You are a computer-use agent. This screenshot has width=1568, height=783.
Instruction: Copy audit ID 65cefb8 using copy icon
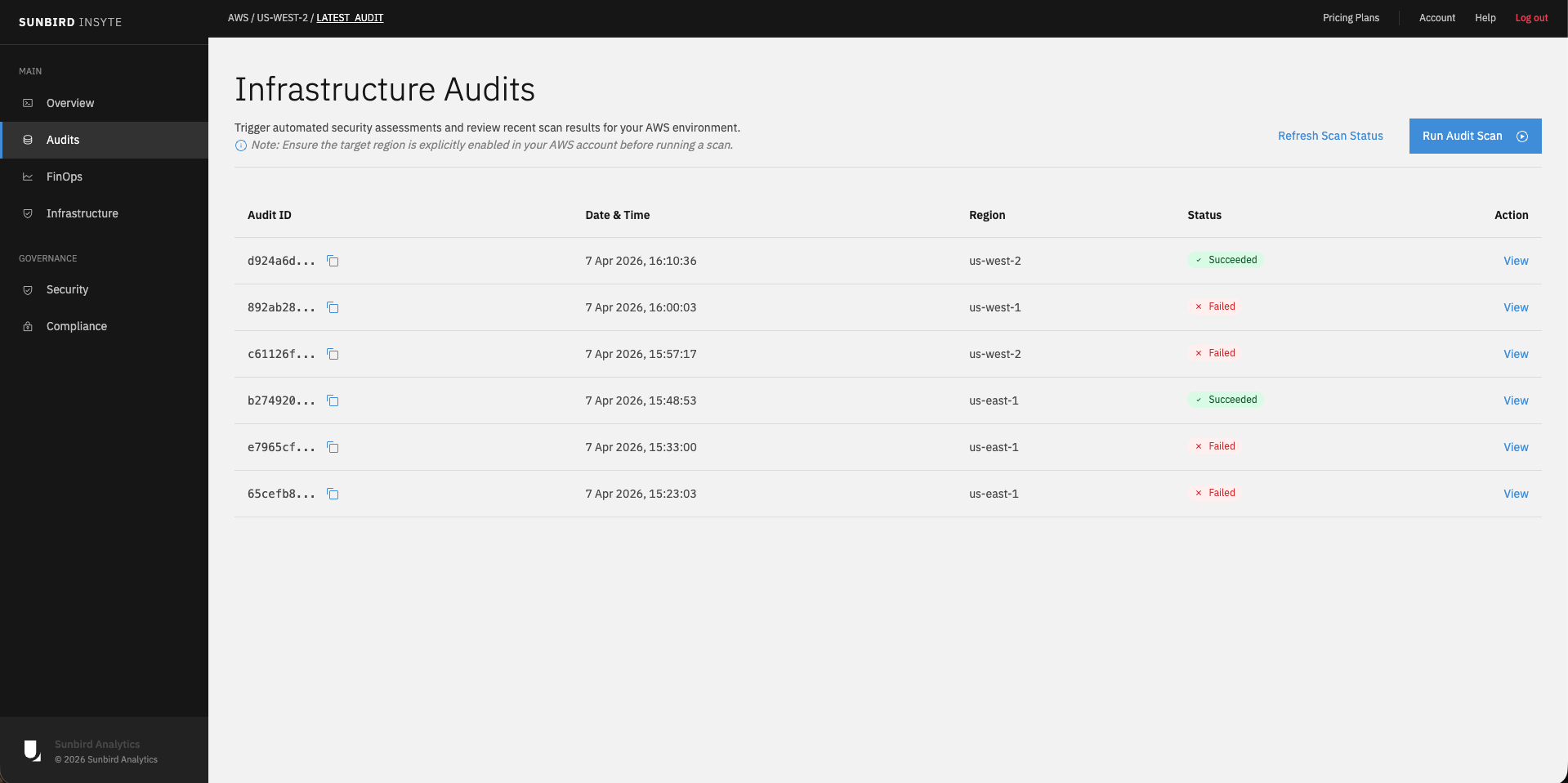[x=333, y=494]
